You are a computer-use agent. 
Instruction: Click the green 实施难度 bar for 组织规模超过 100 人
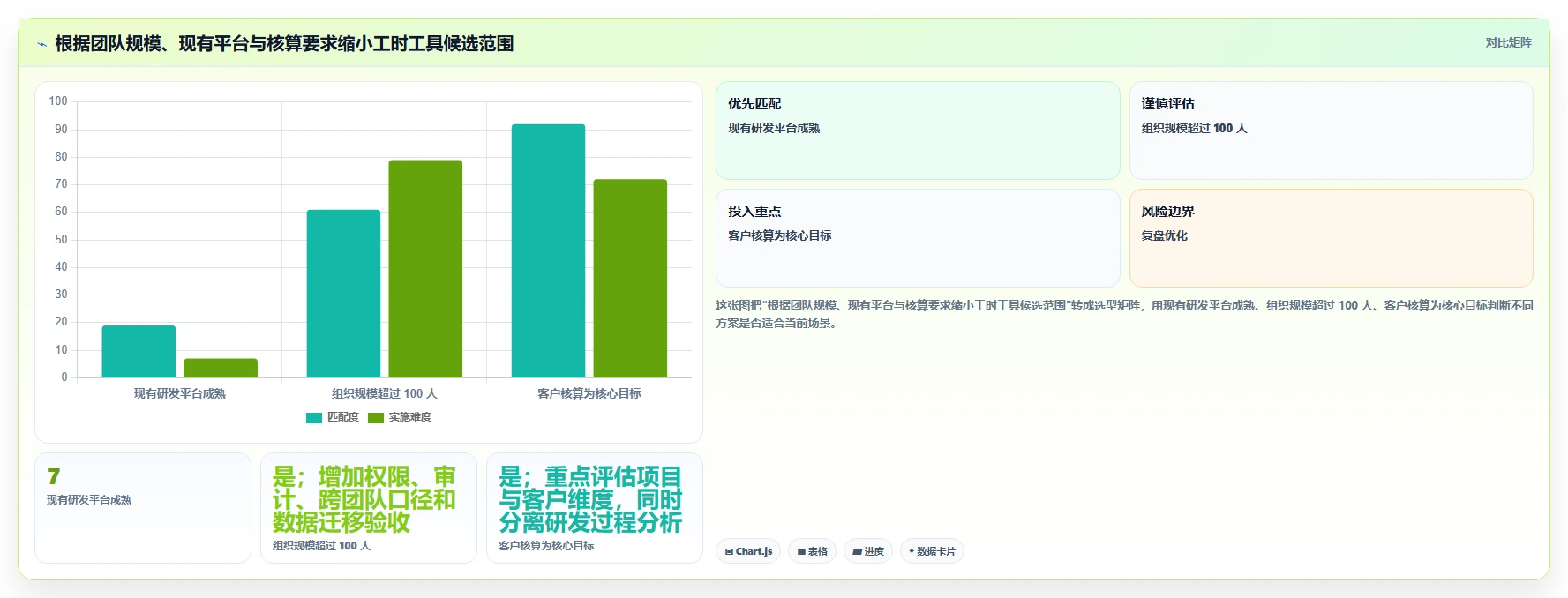point(425,269)
